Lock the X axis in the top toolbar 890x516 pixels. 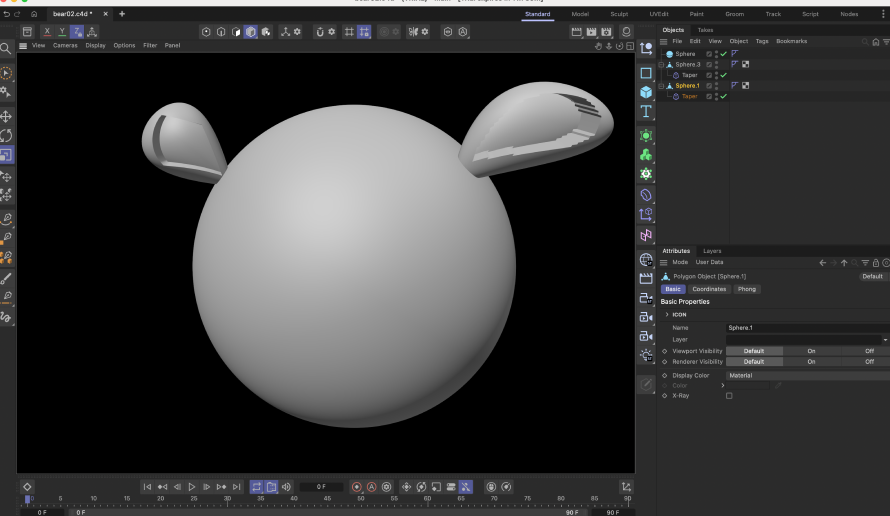[47, 32]
